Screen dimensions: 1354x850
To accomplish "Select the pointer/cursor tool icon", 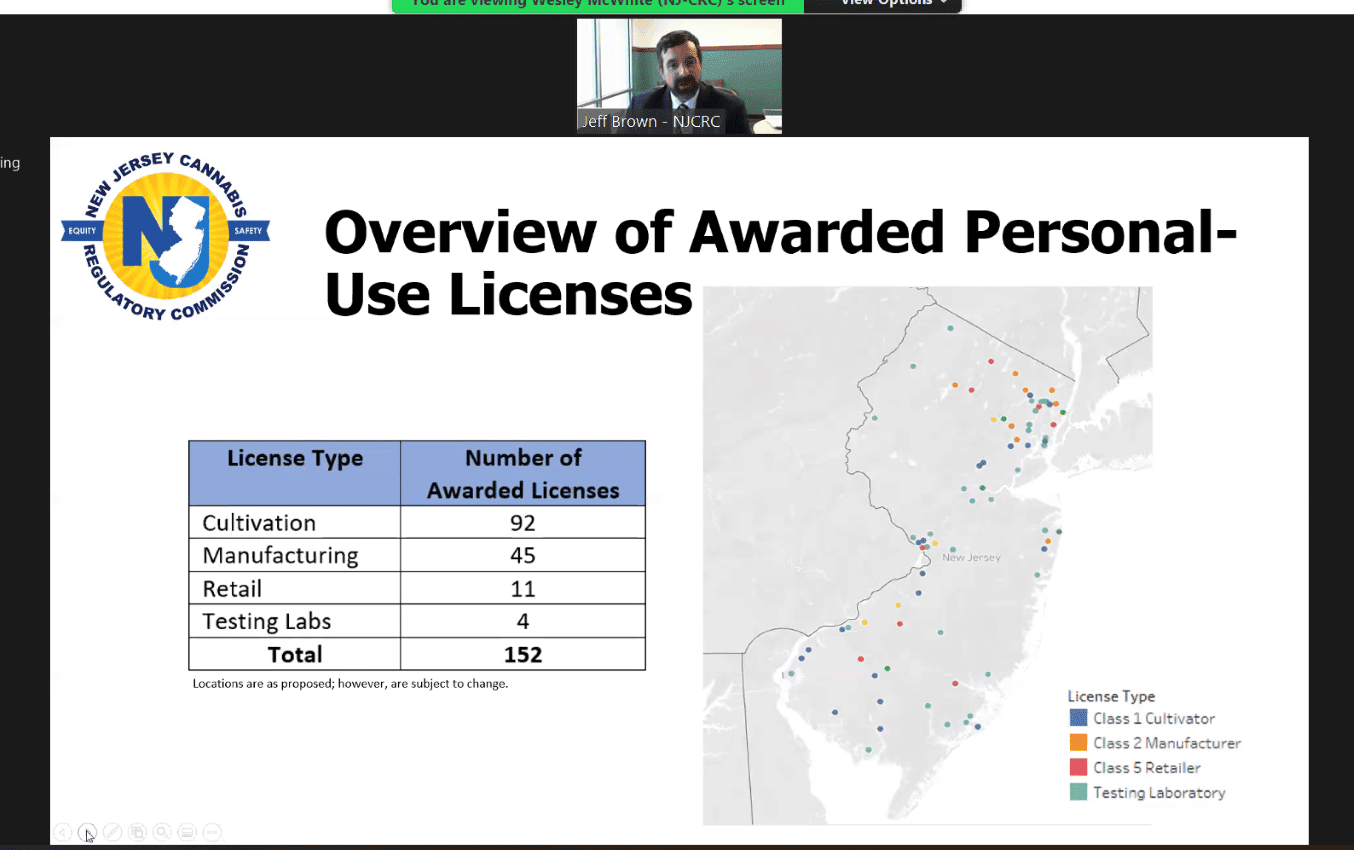I will 87,831.
